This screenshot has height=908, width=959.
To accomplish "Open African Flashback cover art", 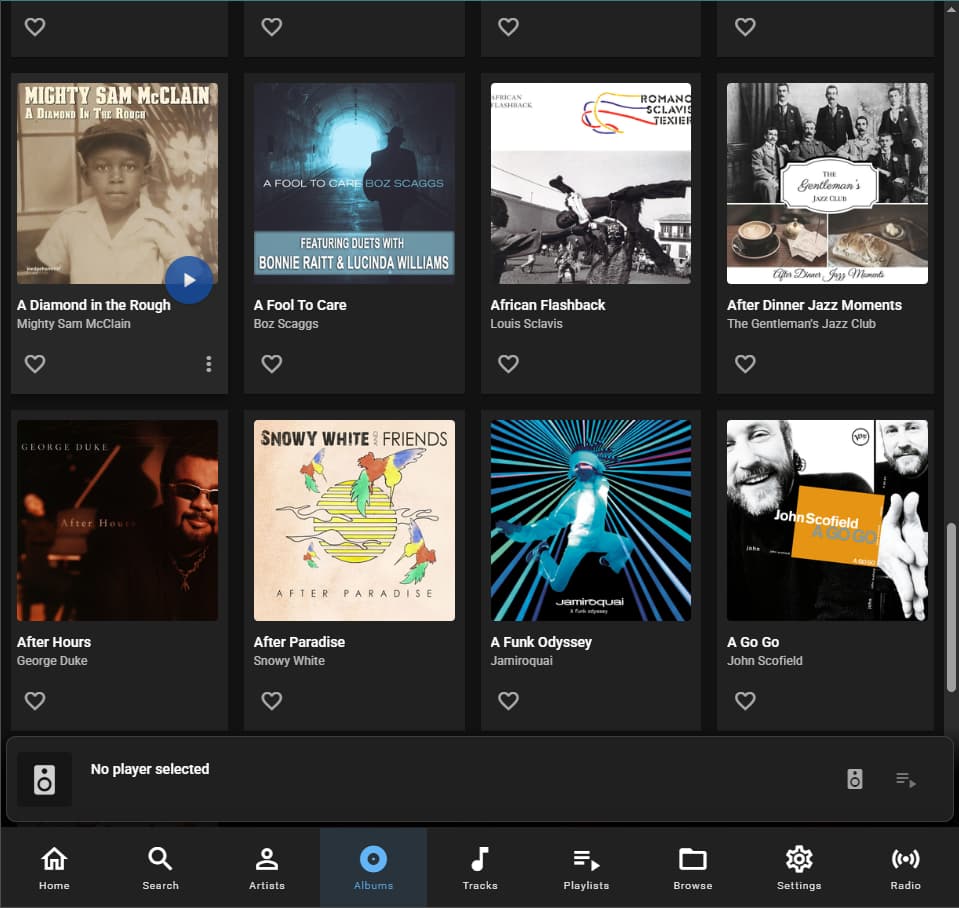I will [591, 183].
